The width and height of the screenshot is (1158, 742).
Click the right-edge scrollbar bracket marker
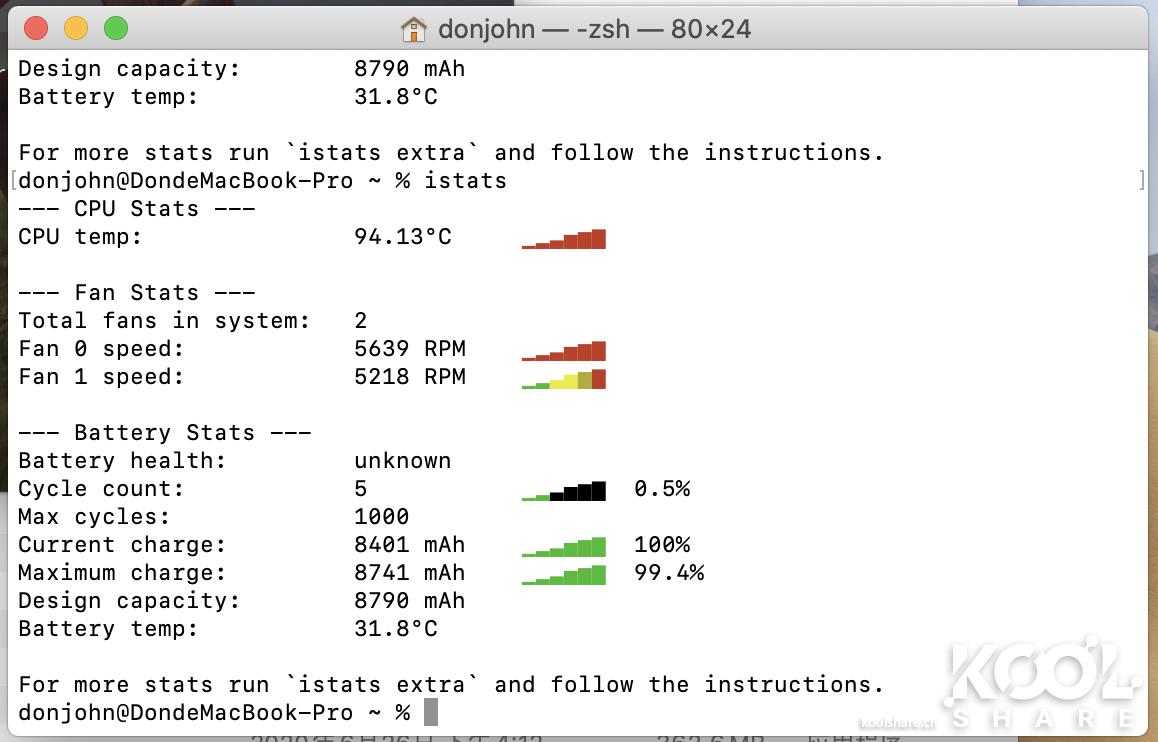click(x=1143, y=180)
